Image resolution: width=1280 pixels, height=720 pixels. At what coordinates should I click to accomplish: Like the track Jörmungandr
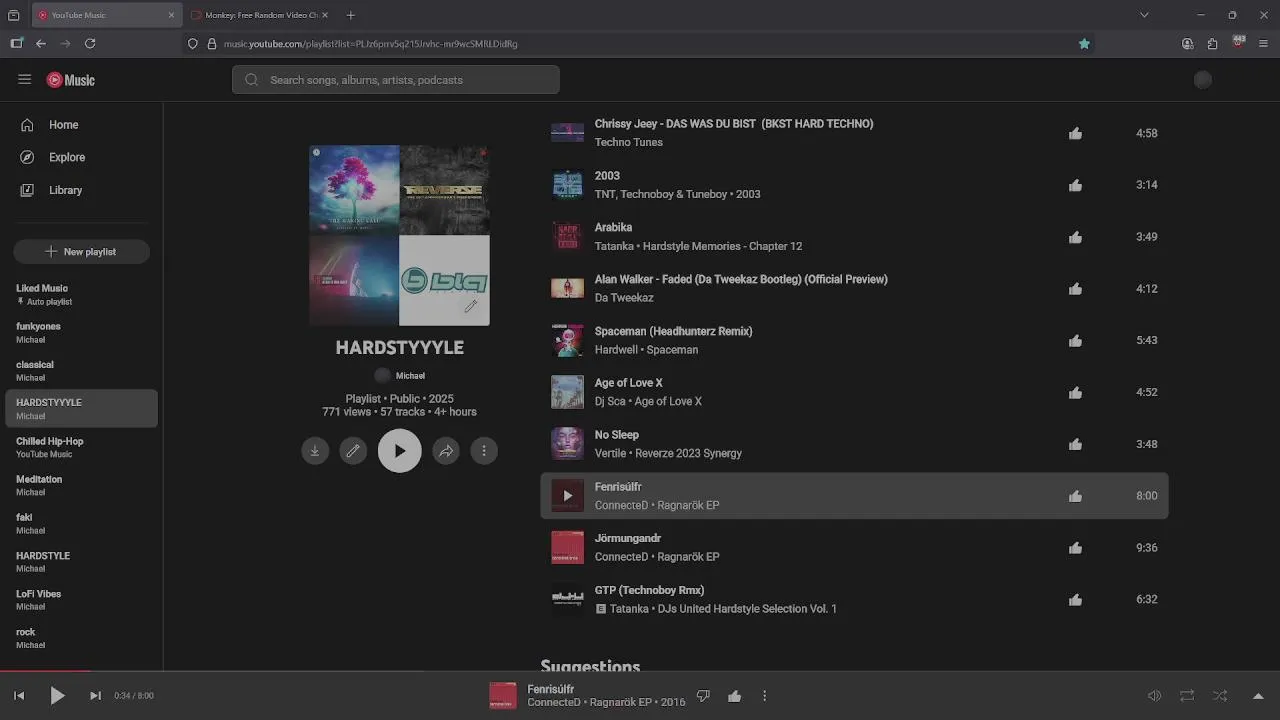pyautogui.click(x=1075, y=548)
